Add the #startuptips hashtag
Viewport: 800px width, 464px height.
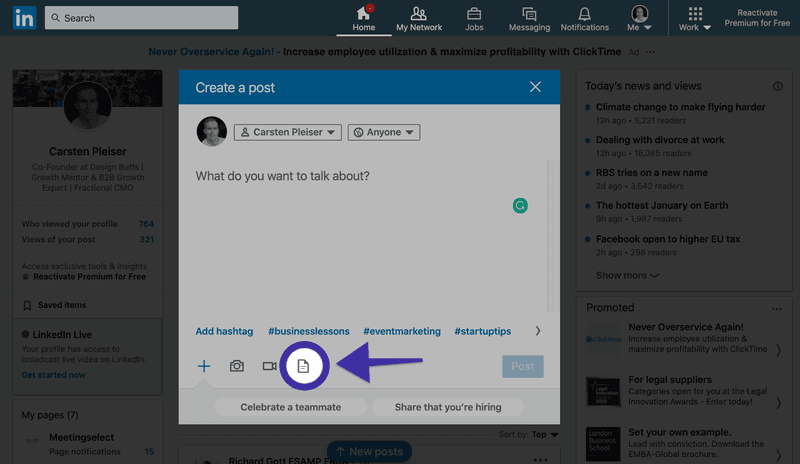pyautogui.click(x=483, y=331)
